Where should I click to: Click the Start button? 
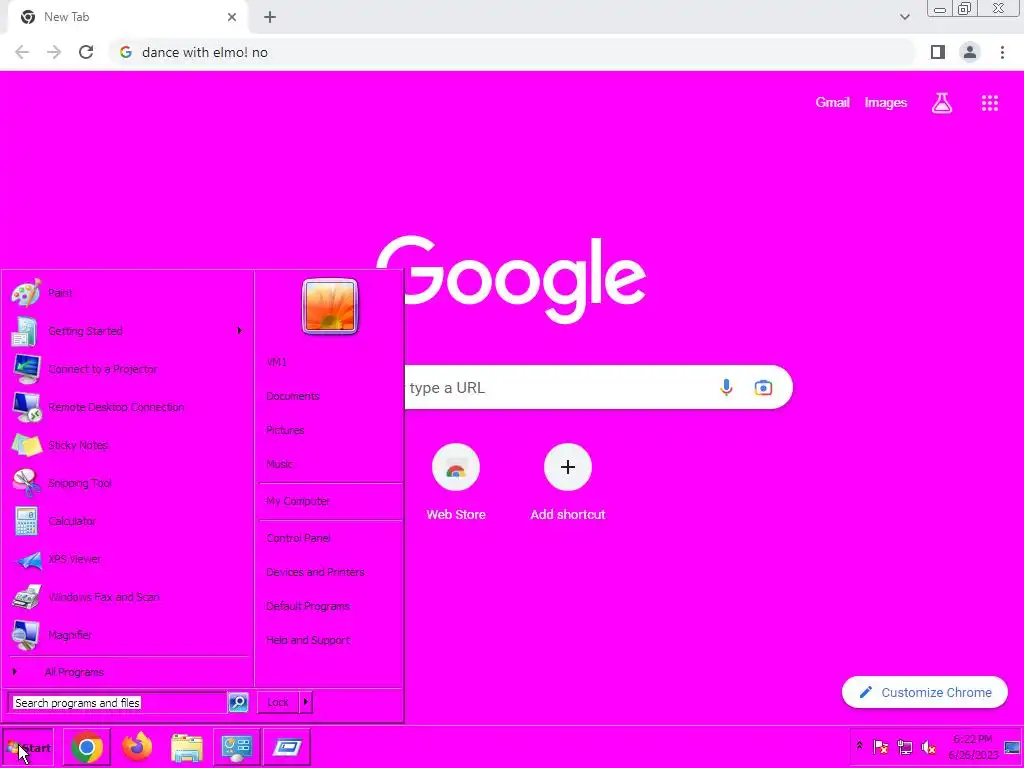pos(28,747)
